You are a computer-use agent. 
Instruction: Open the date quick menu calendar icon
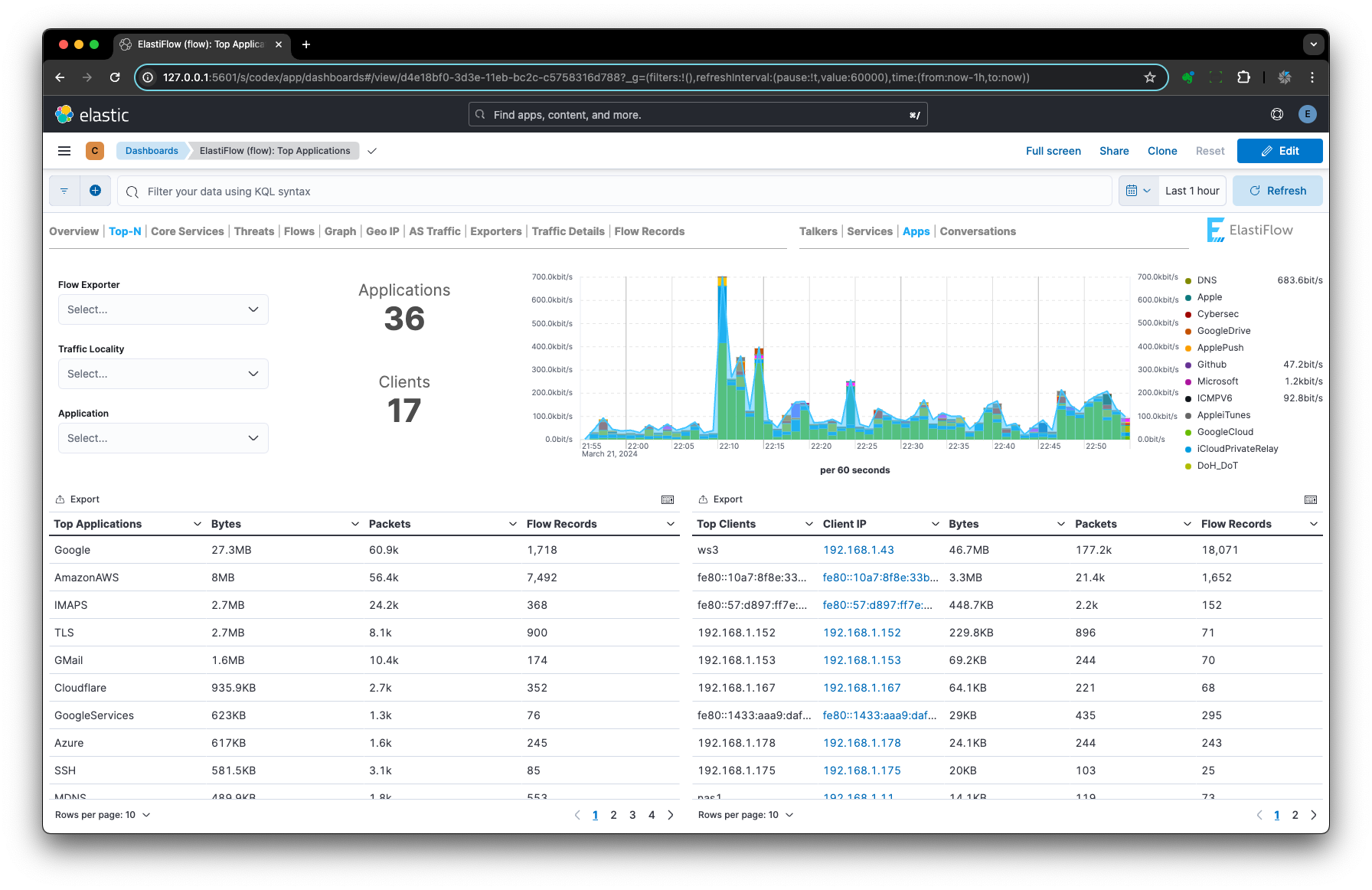(x=1138, y=191)
